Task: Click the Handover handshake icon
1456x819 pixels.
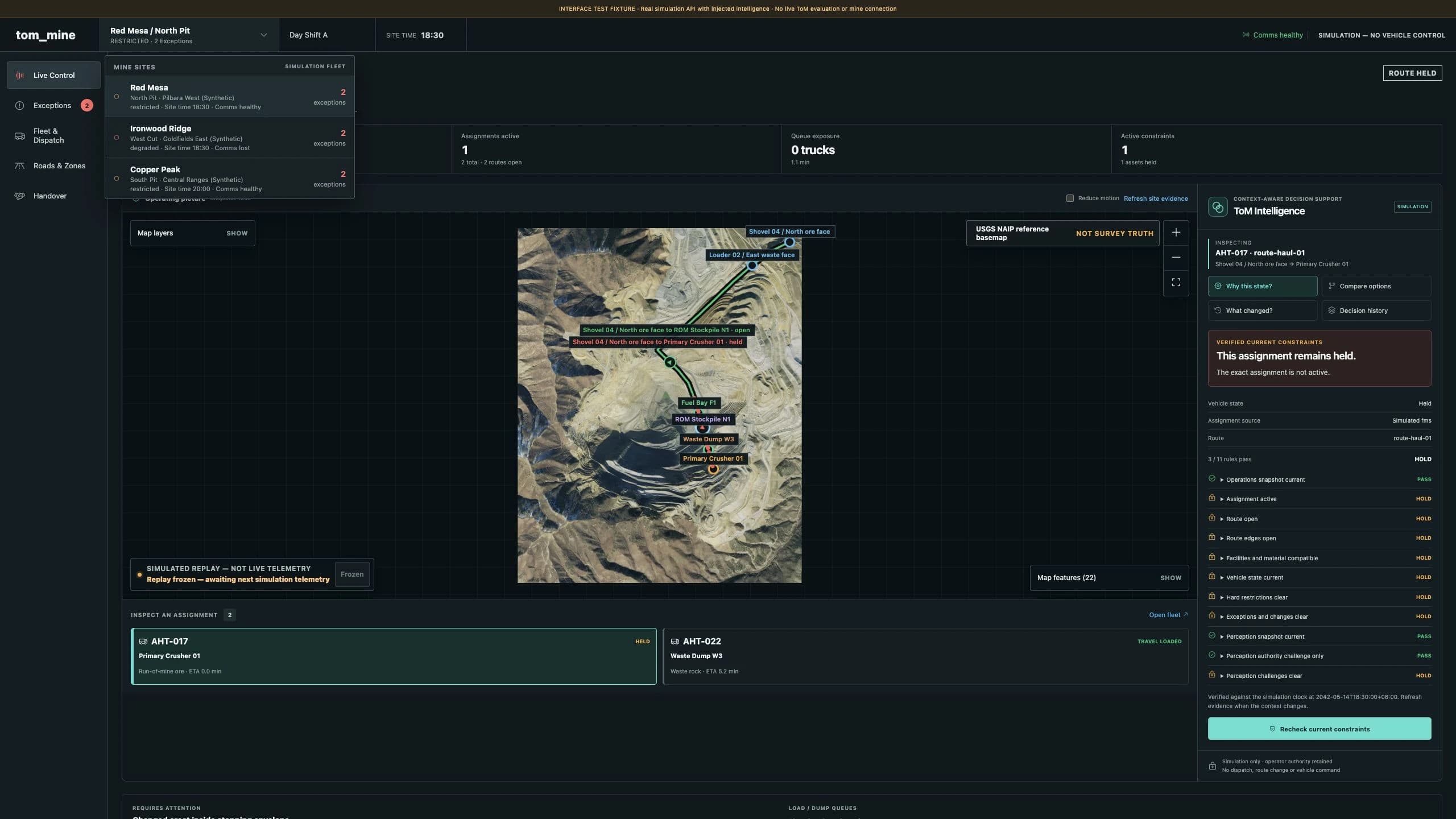Action: [20, 196]
